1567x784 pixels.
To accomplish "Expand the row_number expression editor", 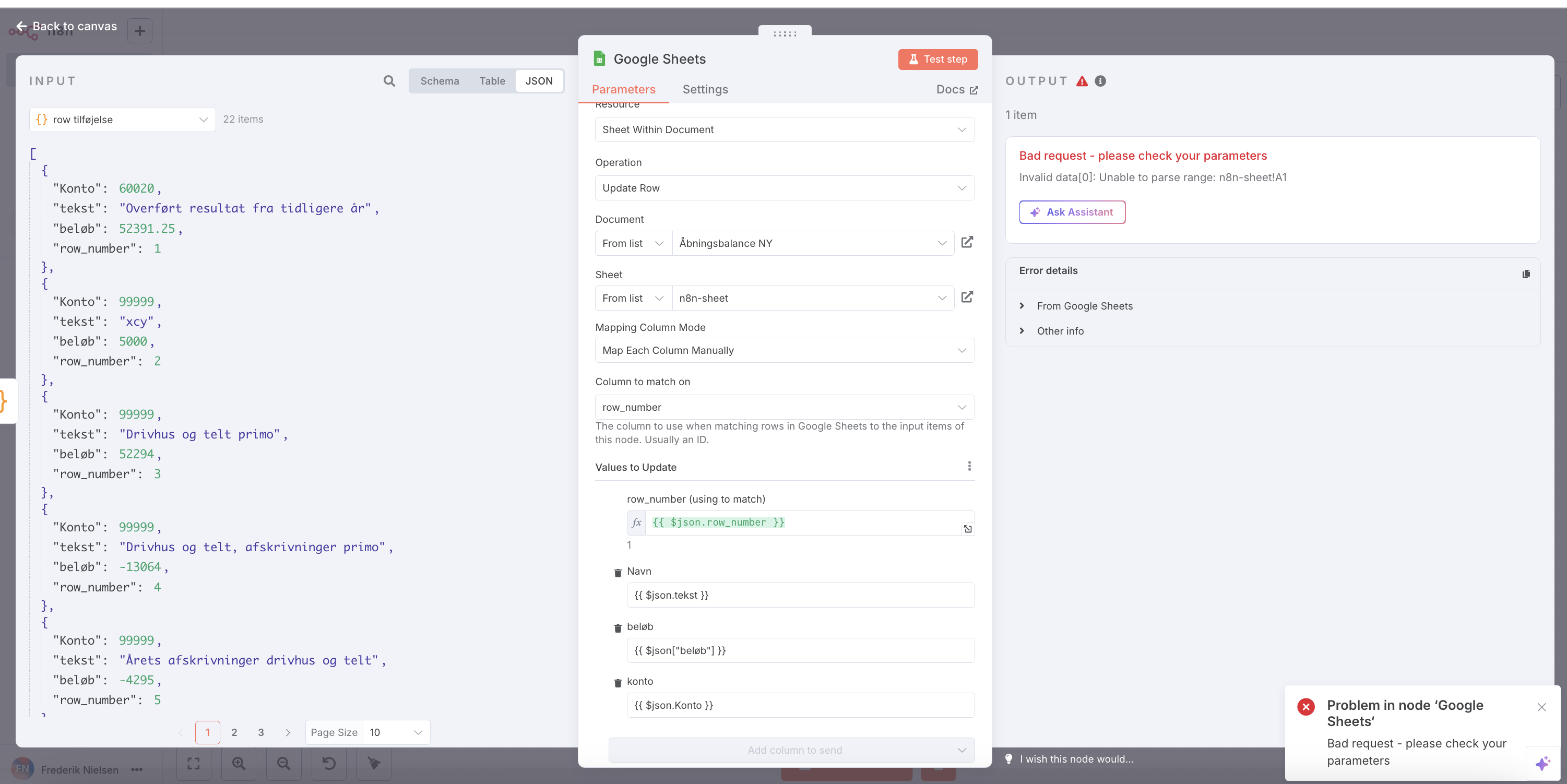I will point(967,529).
